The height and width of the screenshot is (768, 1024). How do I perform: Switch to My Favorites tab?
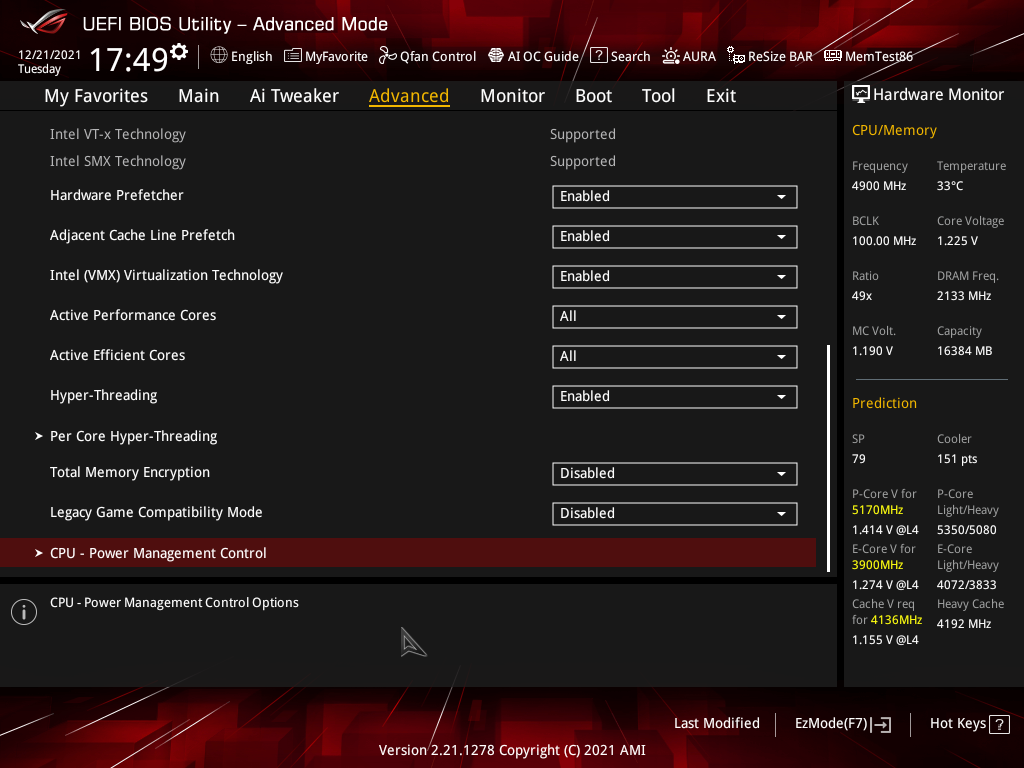(x=96, y=96)
